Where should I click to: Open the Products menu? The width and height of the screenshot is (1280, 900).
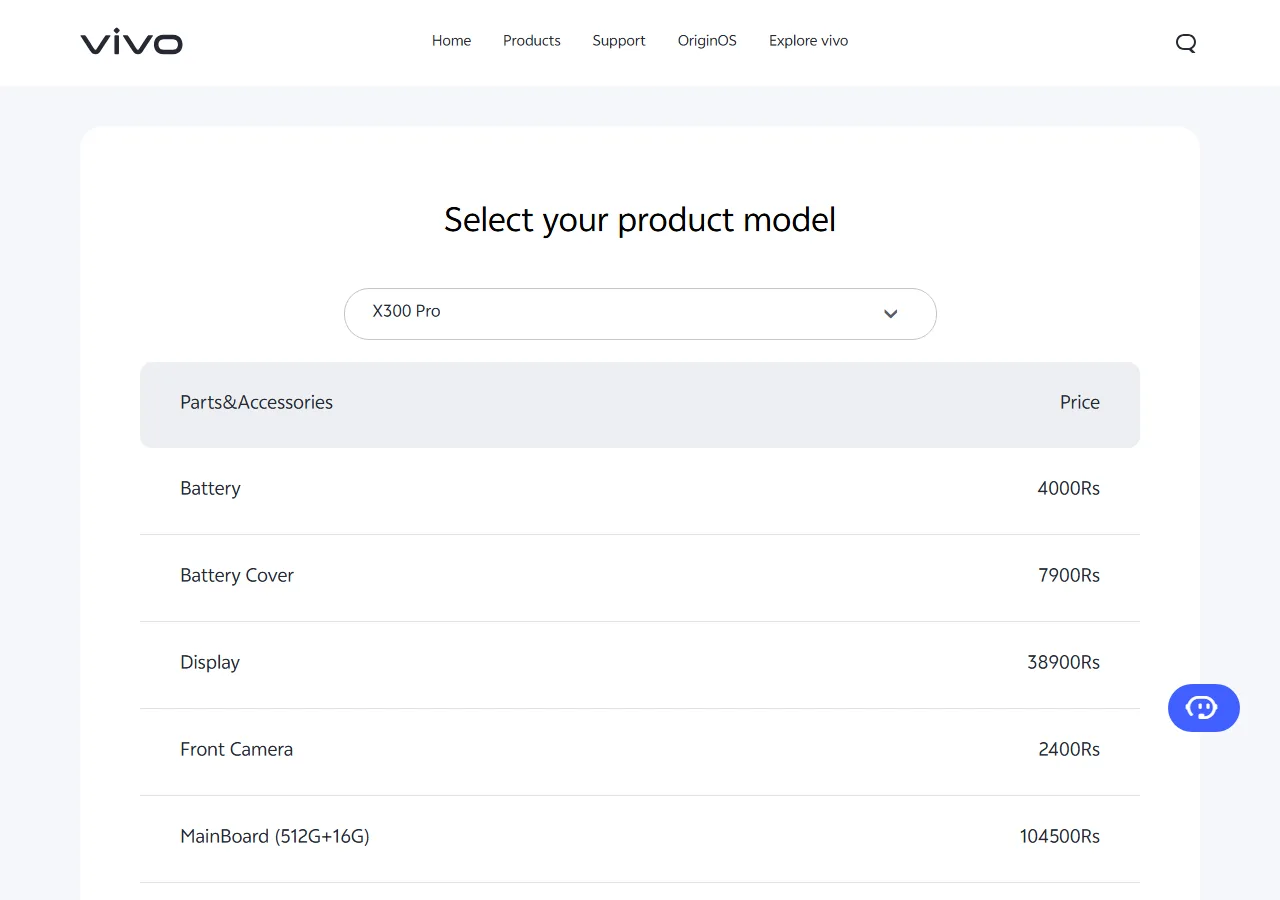532,41
